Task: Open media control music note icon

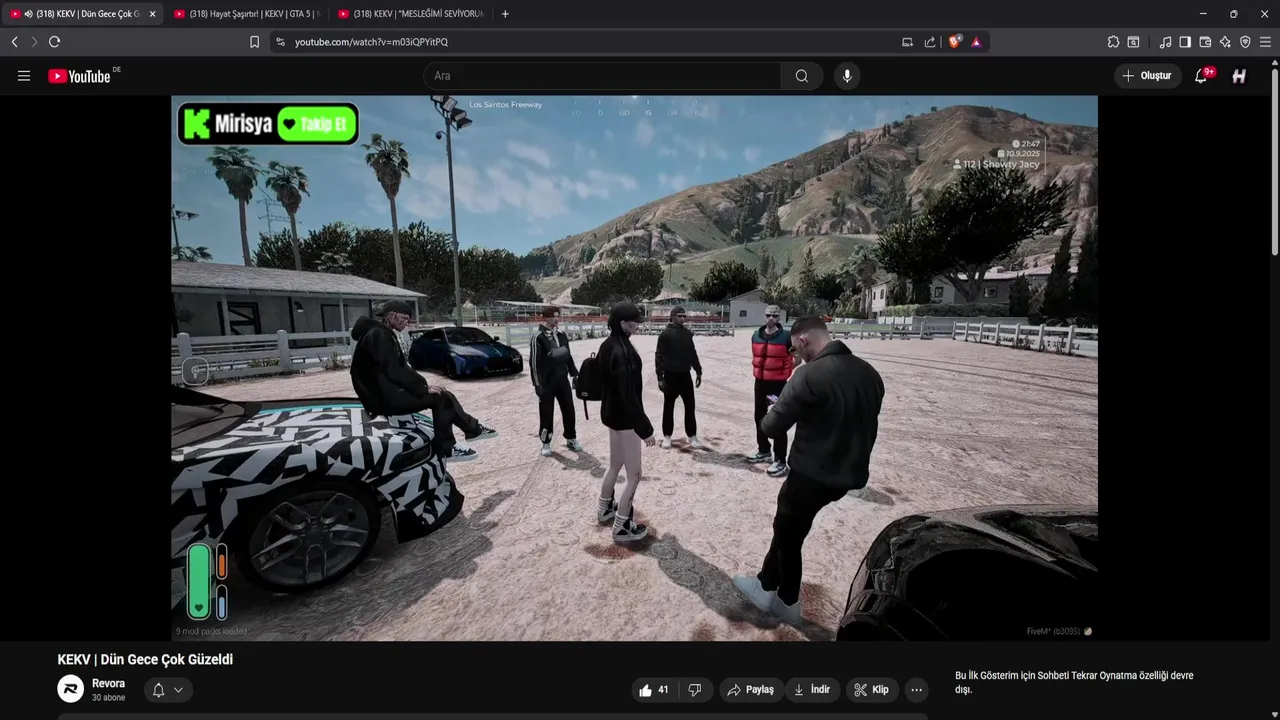Action: click(x=1165, y=42)
